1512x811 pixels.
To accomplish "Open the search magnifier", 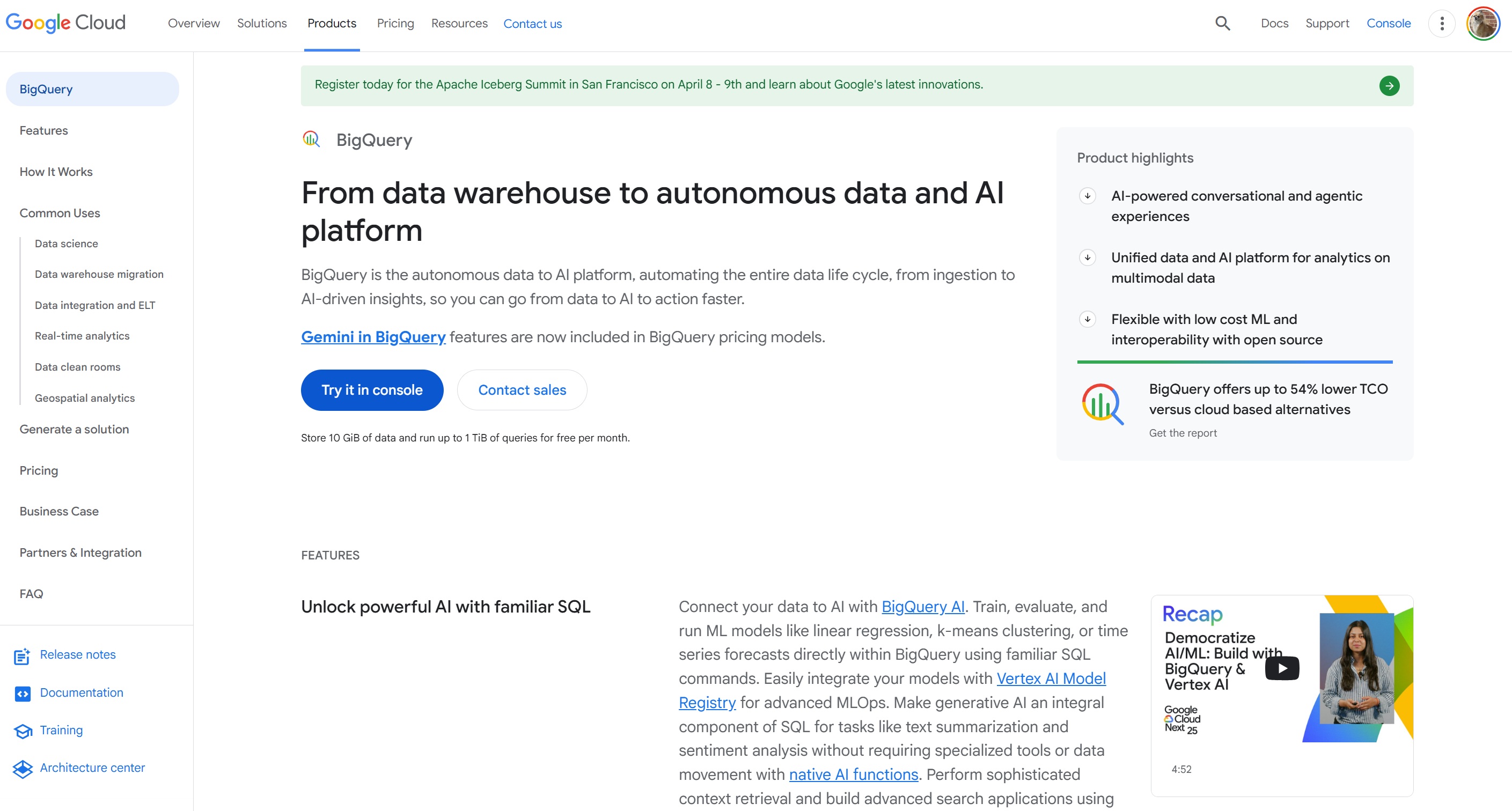I will click(1222, 23).
